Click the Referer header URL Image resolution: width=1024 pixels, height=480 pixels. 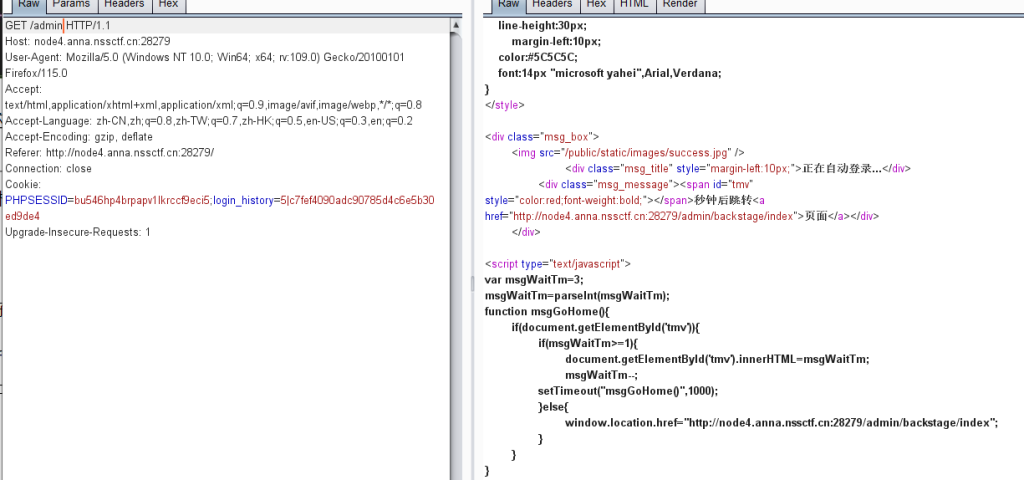130,152
